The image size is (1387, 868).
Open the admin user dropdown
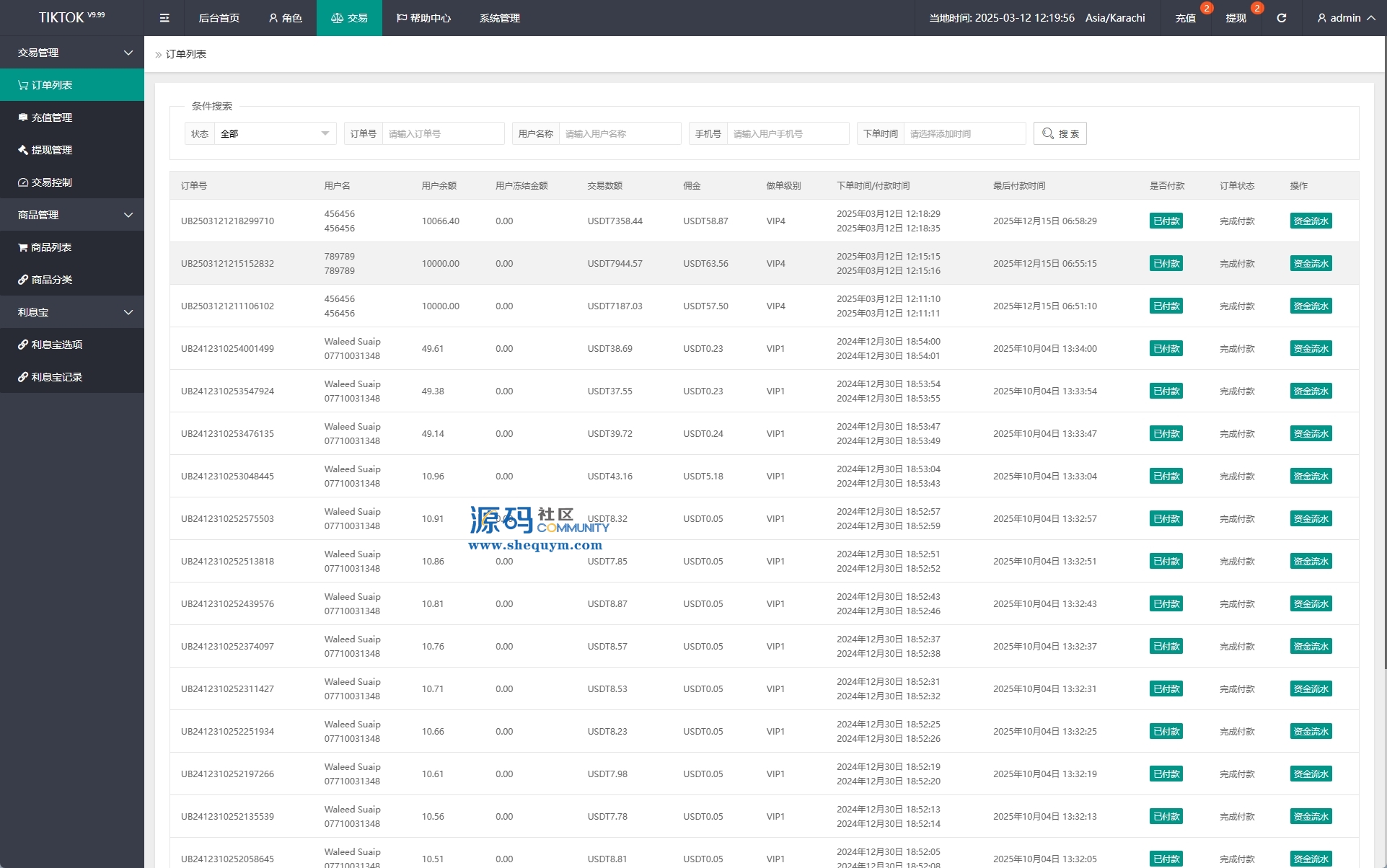[x=1346, y=18]
